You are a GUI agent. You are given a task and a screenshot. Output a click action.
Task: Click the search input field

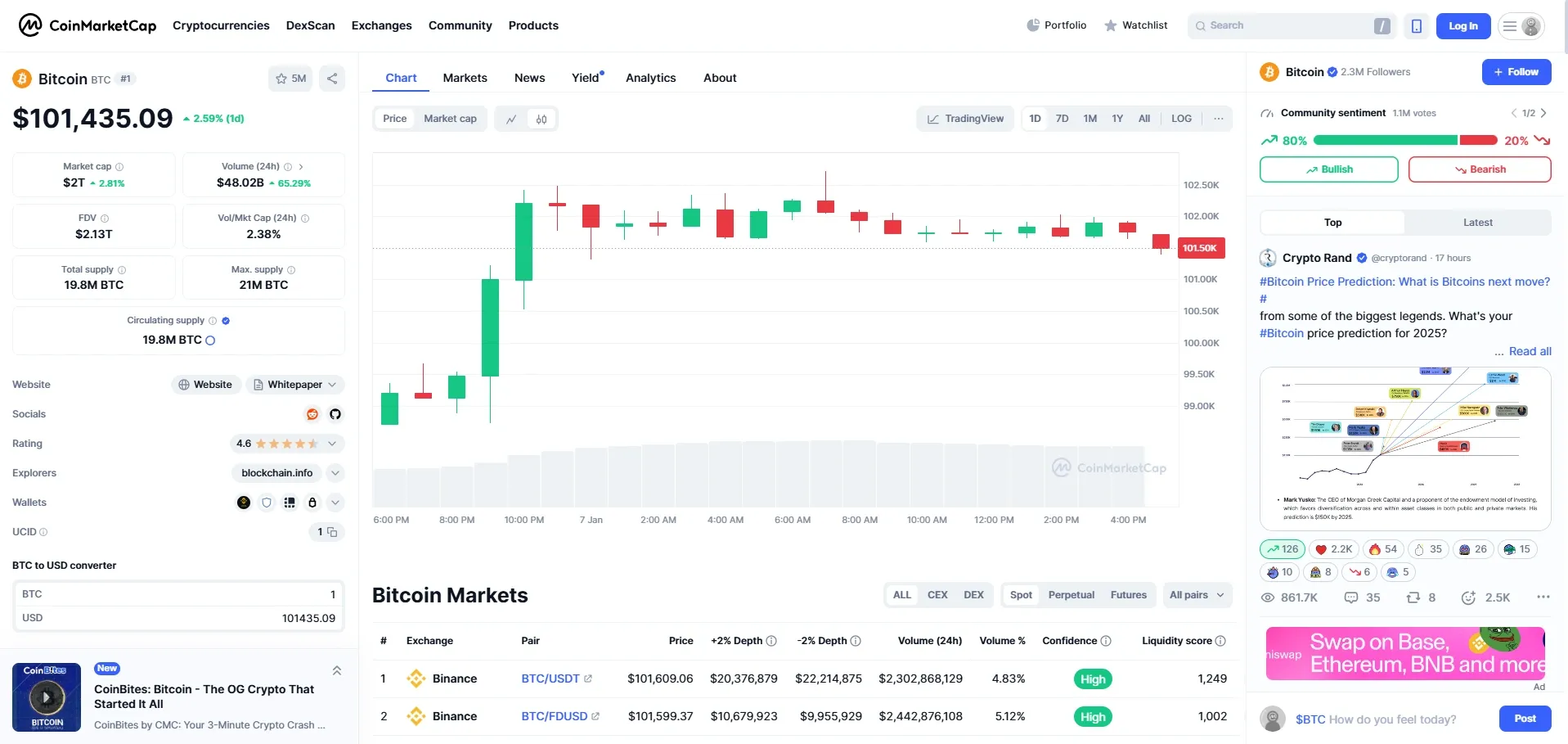point(1292,26)
